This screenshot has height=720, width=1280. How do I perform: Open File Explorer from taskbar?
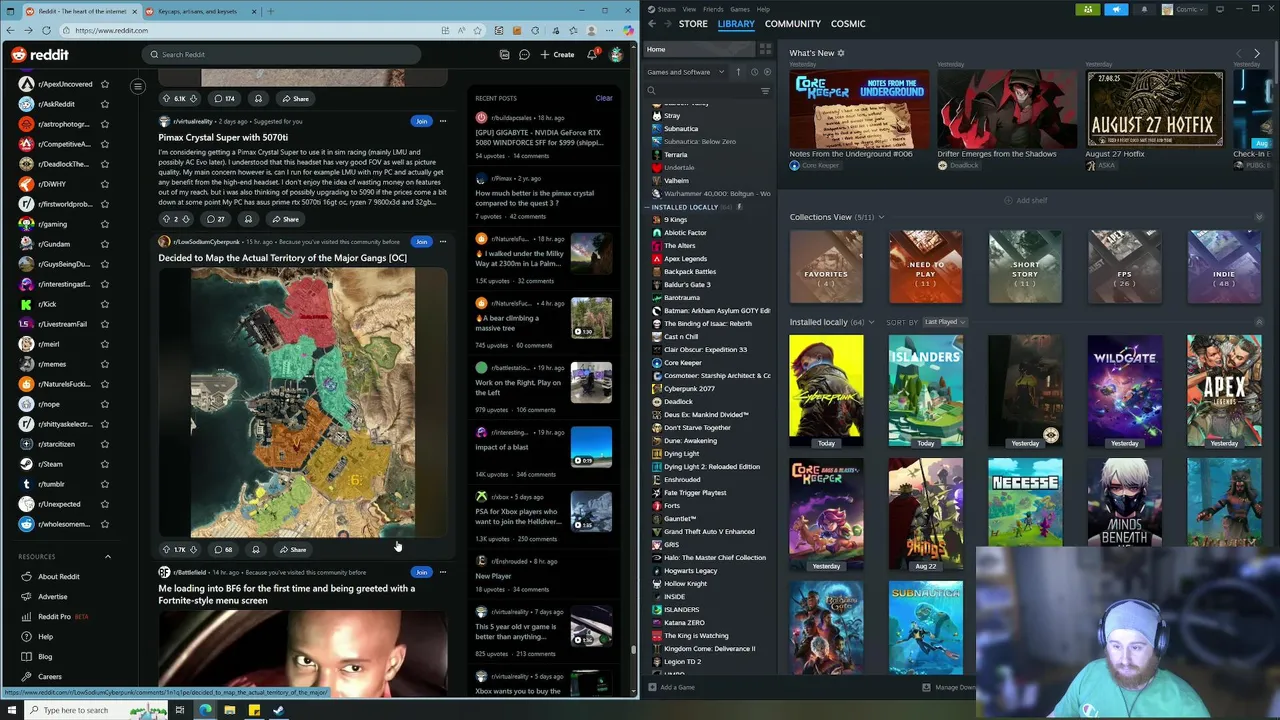click(x=229, y=710)
